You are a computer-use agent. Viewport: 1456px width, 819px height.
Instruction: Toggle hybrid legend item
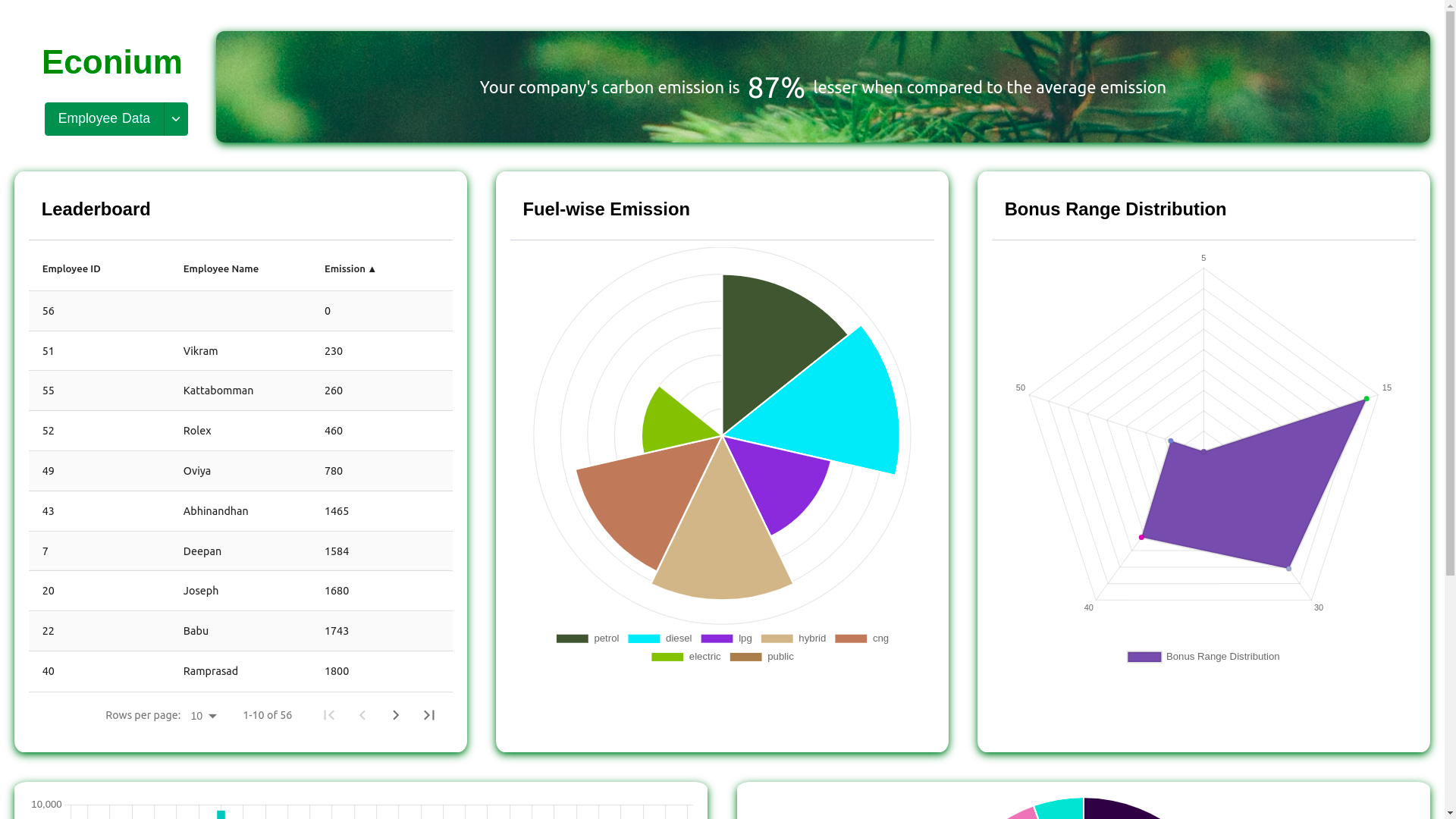tap(793, 639)
